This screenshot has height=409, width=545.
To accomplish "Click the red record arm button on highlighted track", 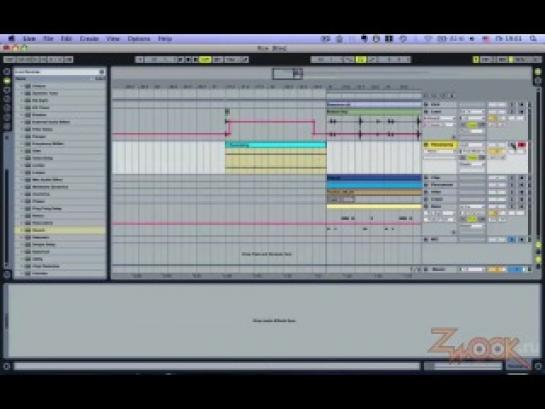I will point(521,145).
